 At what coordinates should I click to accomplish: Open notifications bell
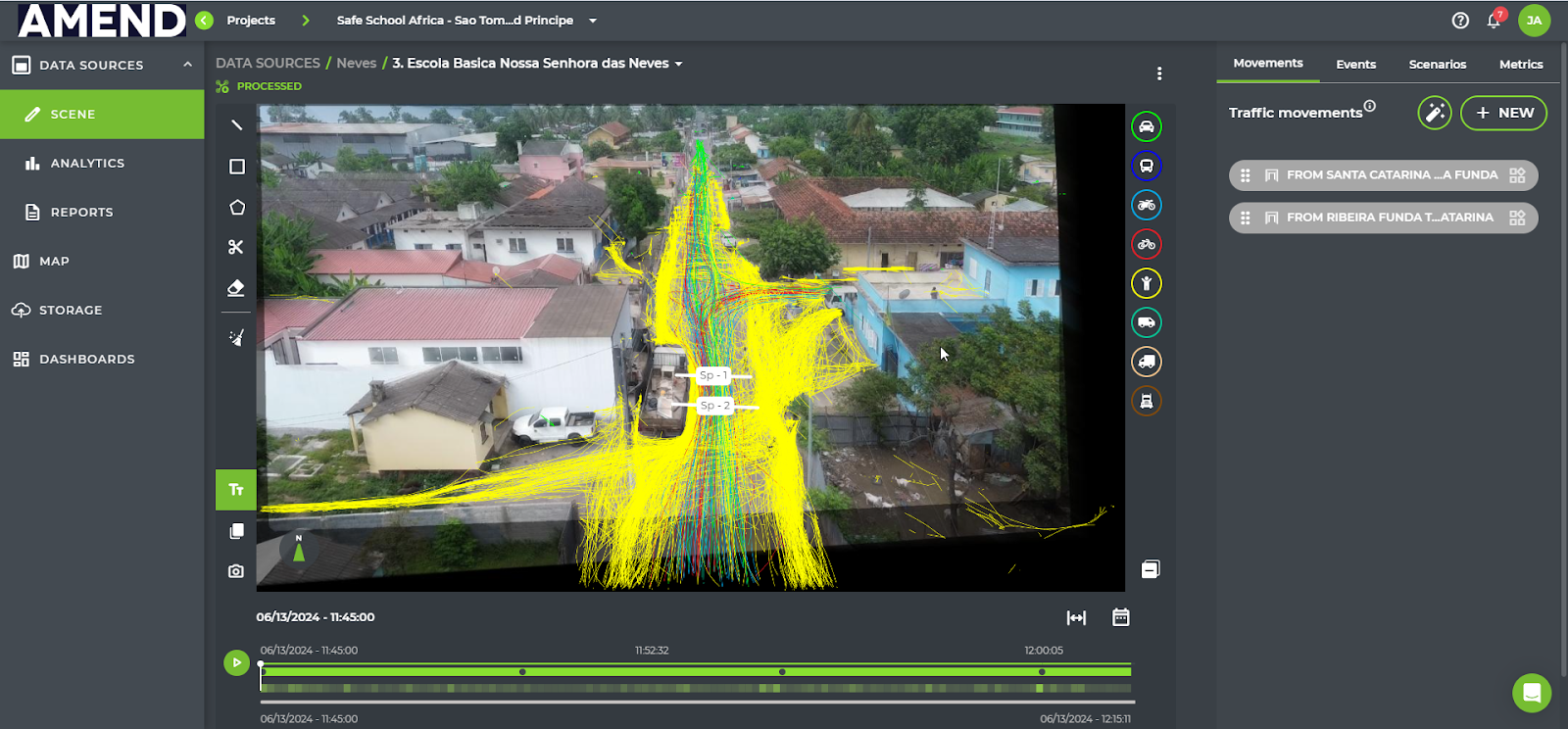point(1494,21)
